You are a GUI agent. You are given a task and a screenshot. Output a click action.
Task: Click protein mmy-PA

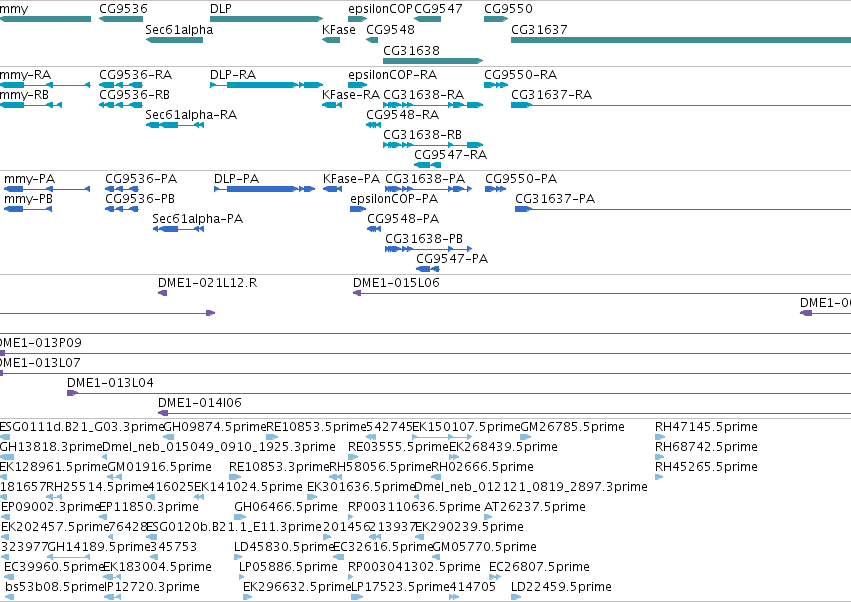click(x=47, y=189)
